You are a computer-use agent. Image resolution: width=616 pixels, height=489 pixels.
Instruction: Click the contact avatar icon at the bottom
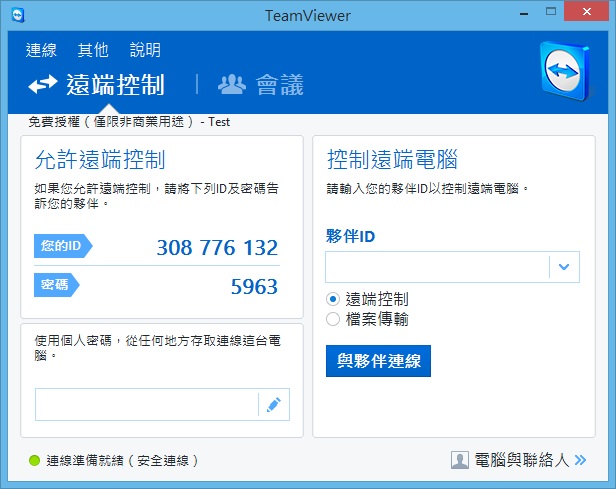tap(460, 460)
